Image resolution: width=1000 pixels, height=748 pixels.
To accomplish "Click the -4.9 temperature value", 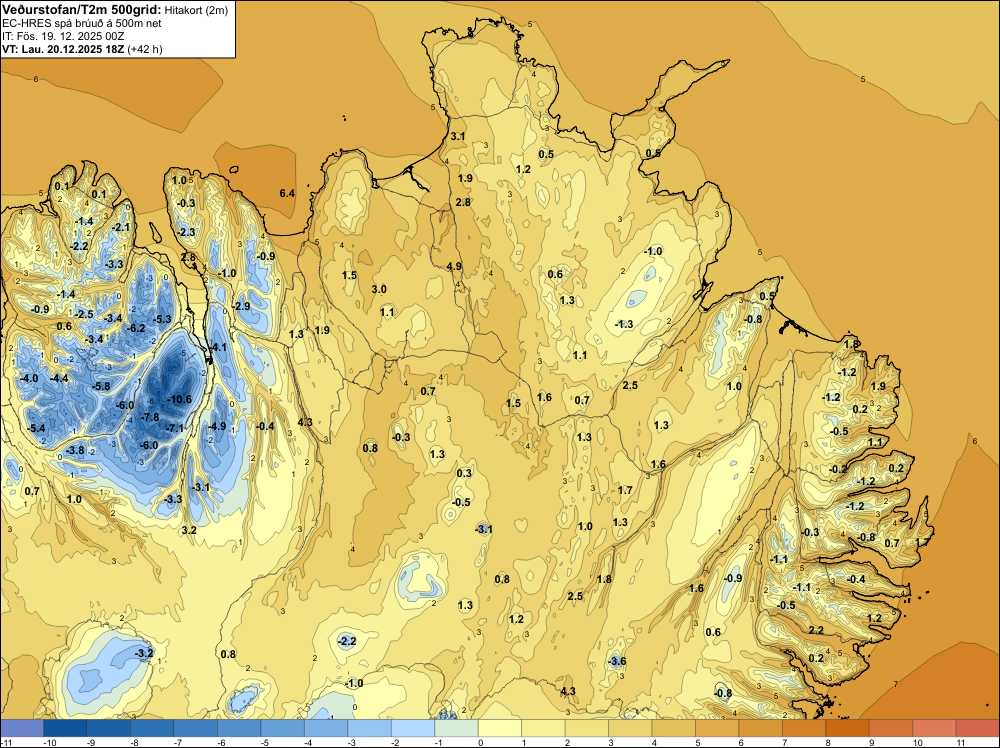I will tap(217, 426).
